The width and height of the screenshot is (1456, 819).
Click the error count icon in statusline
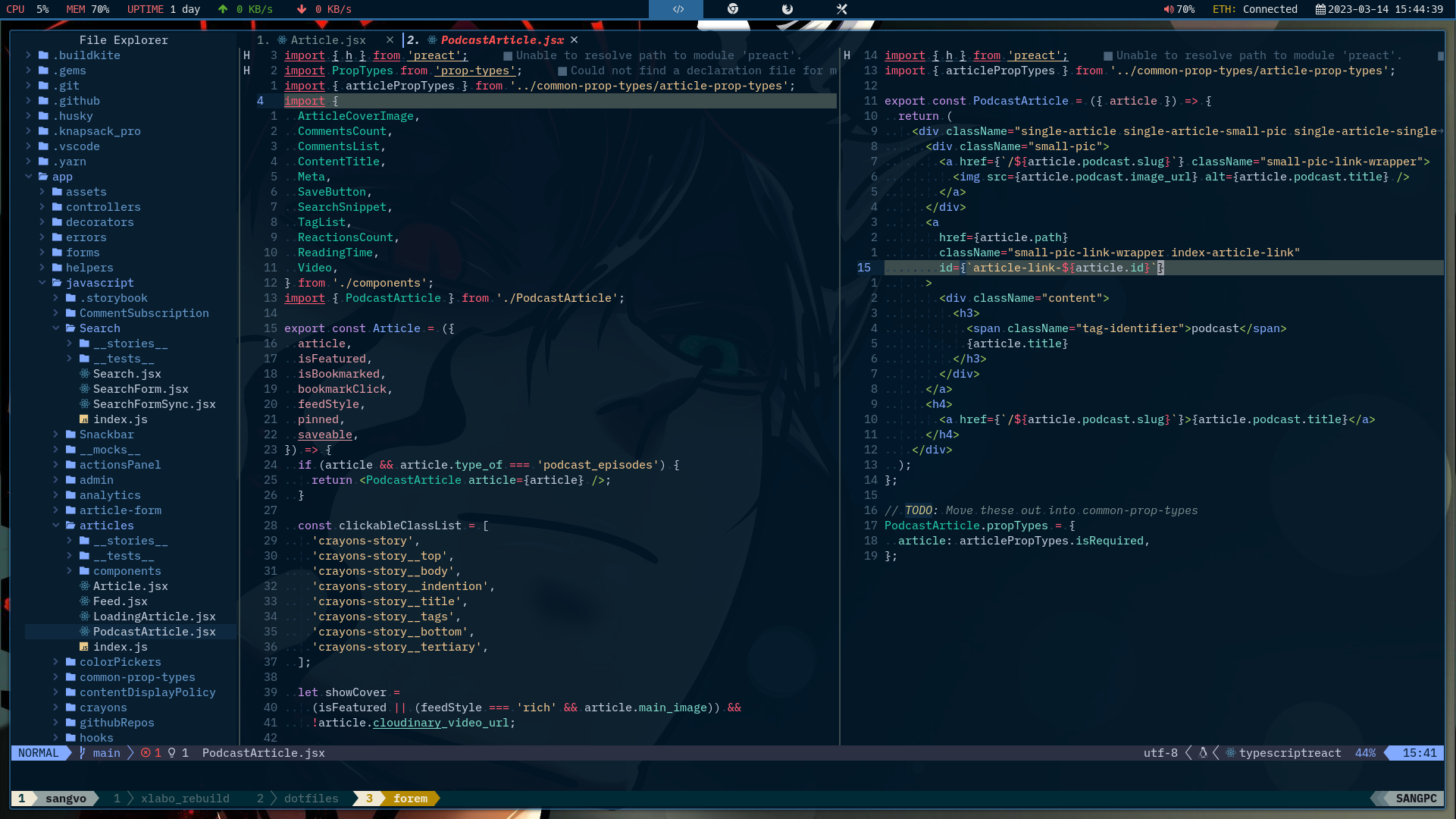pos(146,753)
